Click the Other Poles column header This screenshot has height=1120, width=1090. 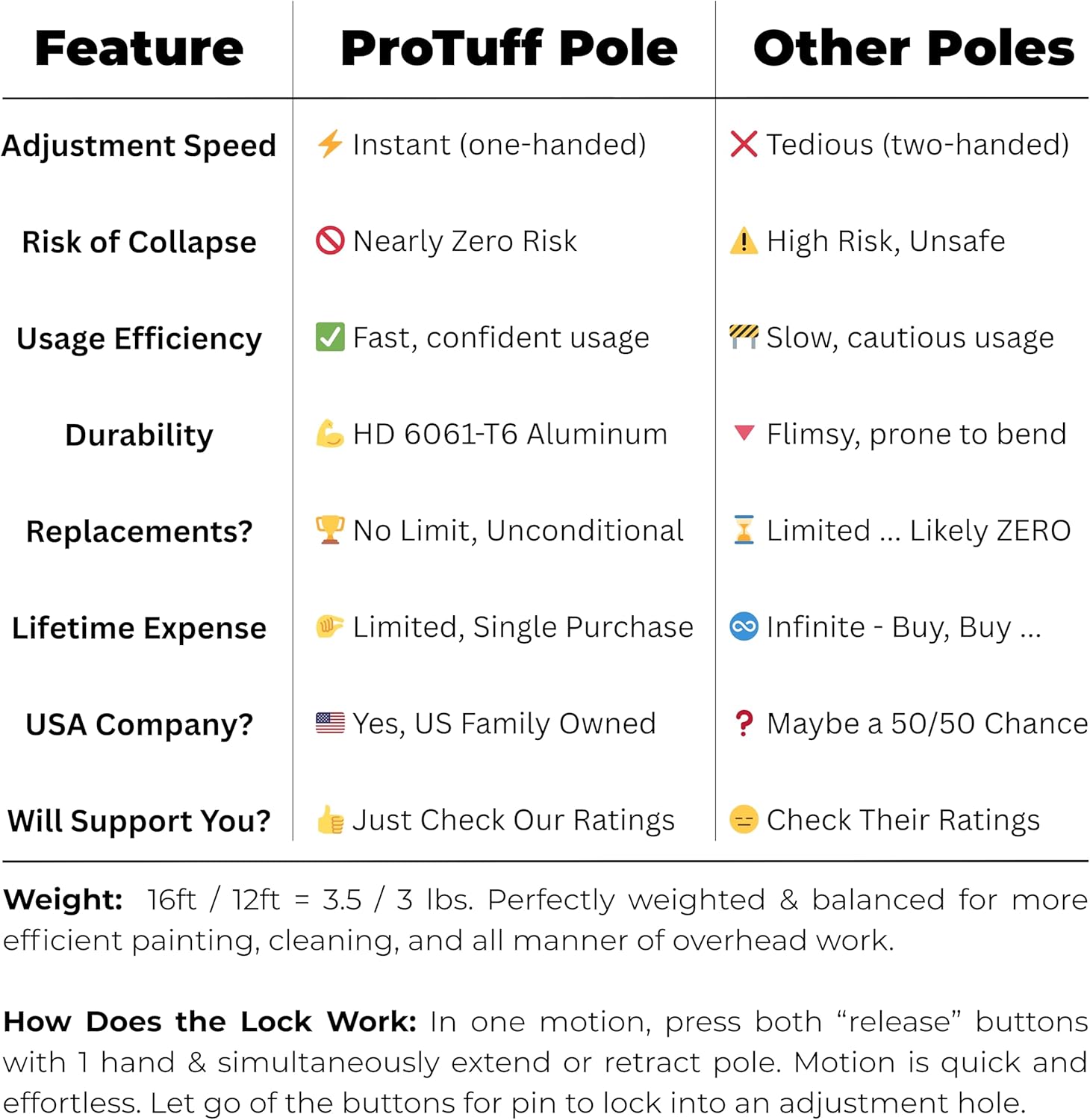pyautogui.click(x=913, y=49)
